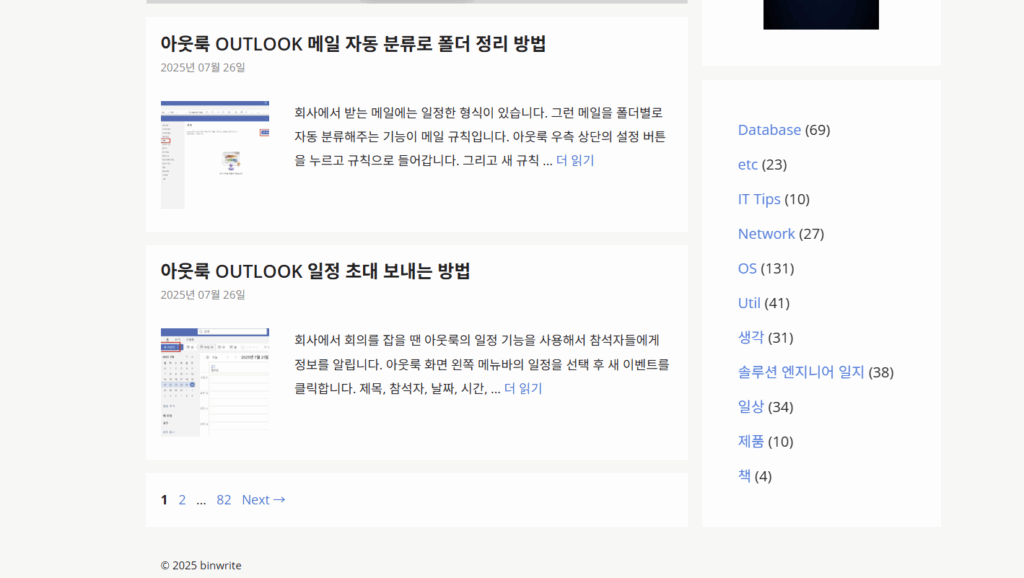View posts in the Network category
The height and width of the screenshot is (578, 1024).
click(766, 233)
